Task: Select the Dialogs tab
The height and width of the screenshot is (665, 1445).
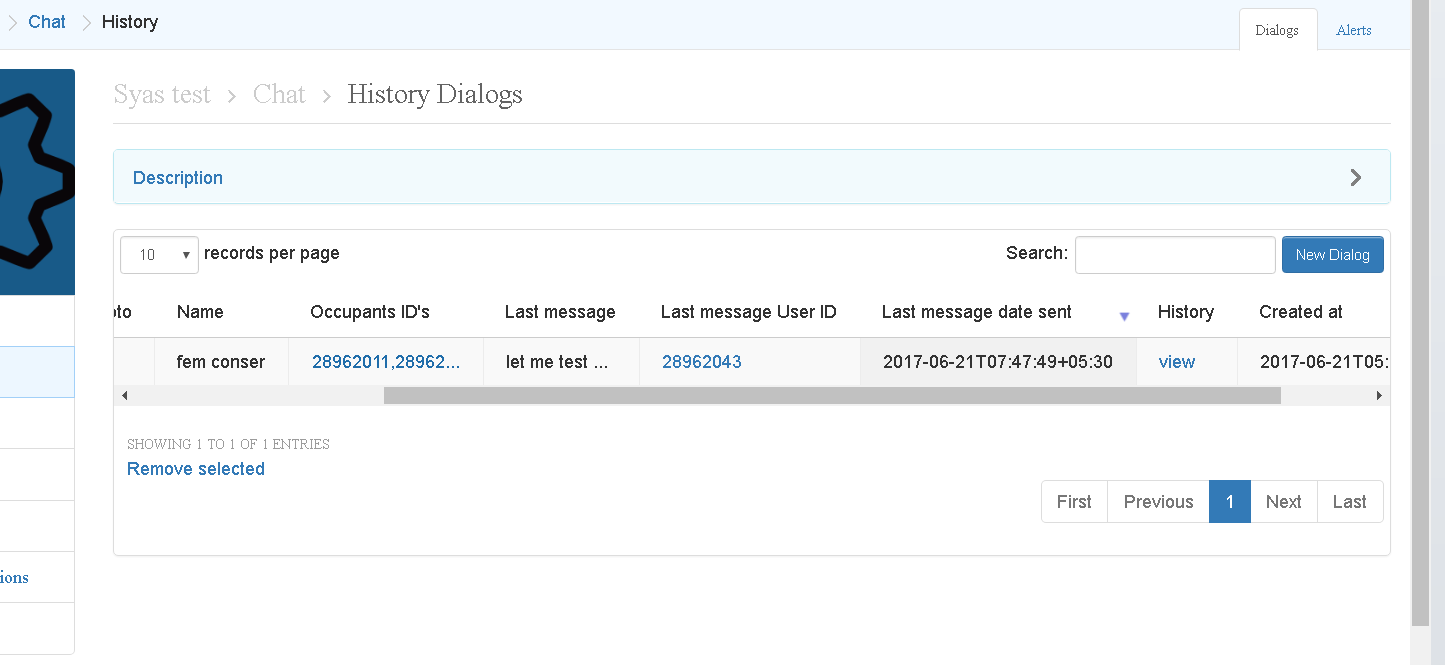Action: [x=1277, y=29]
